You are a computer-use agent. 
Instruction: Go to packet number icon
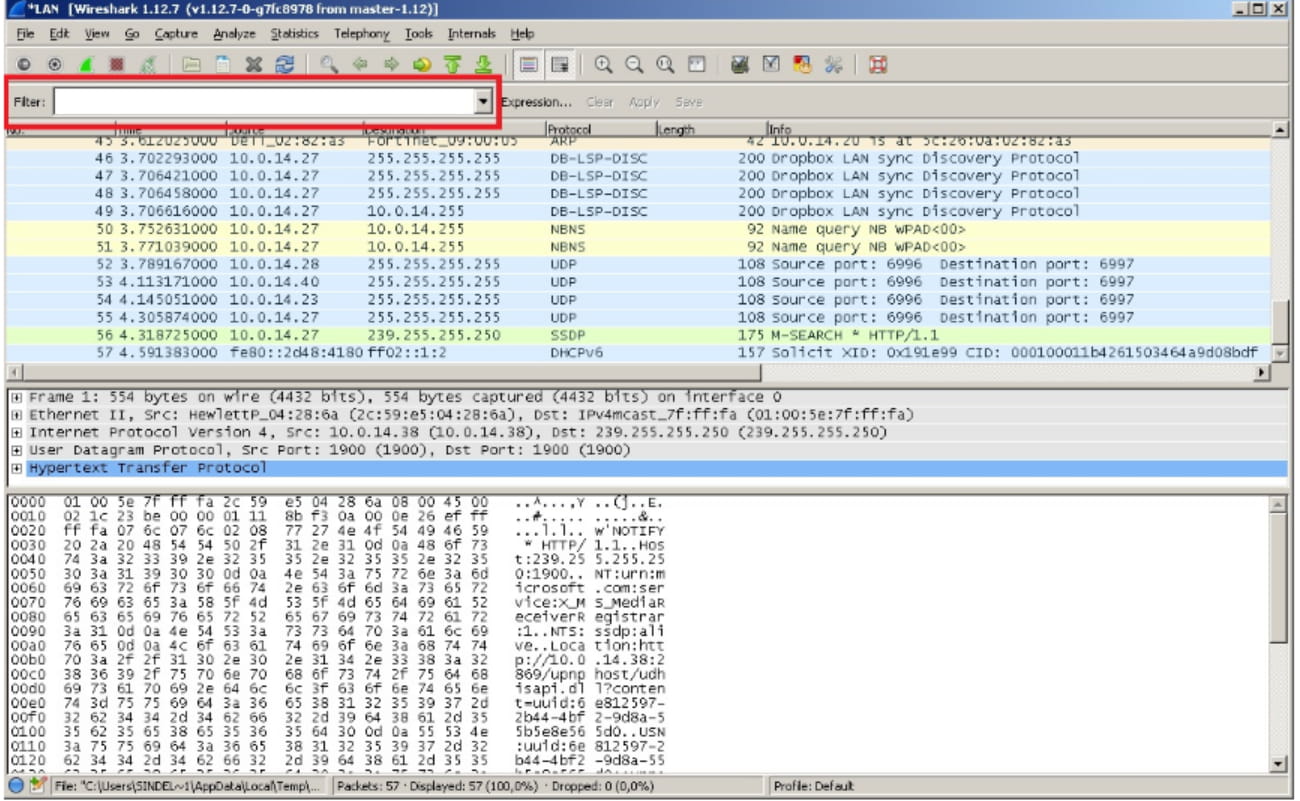421,65
